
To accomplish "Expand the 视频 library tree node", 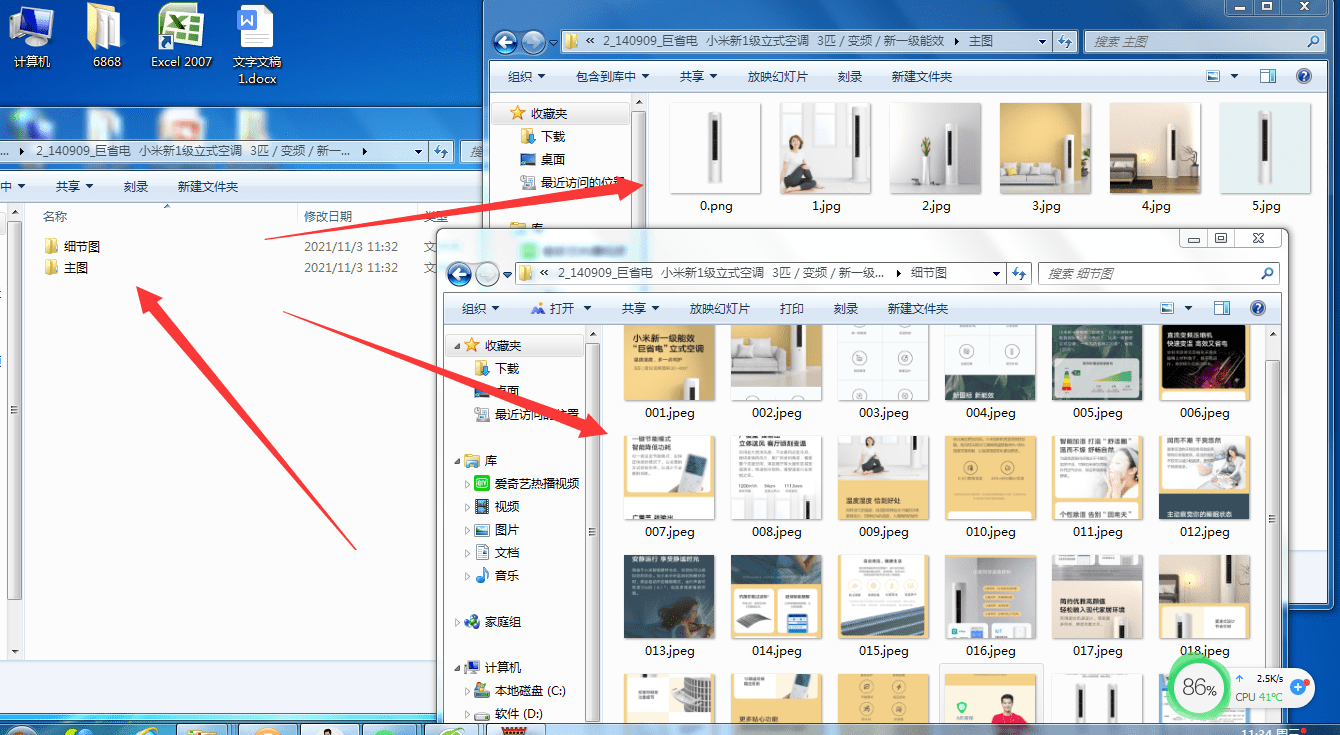I will pos(466,507).
